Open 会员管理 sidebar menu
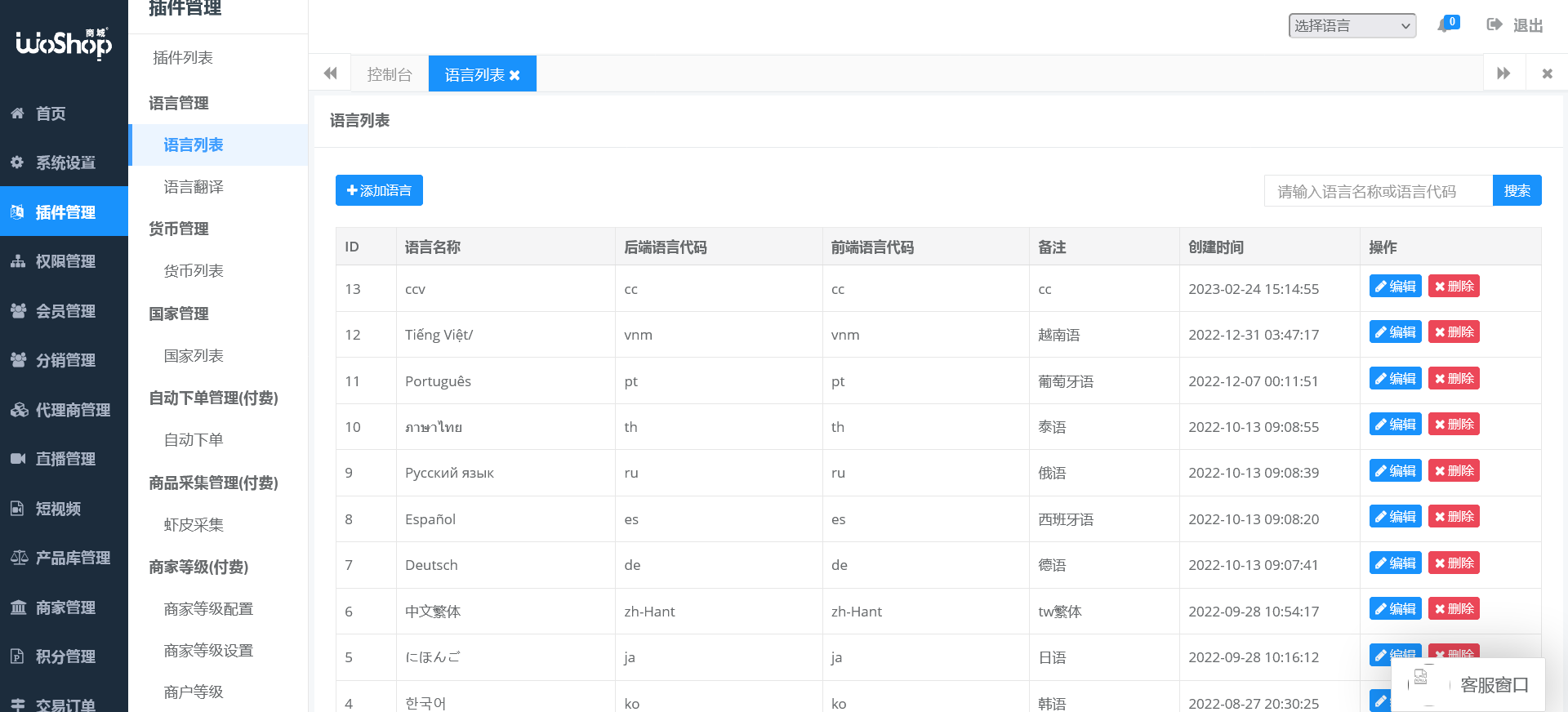 click(x=65, y=311)
